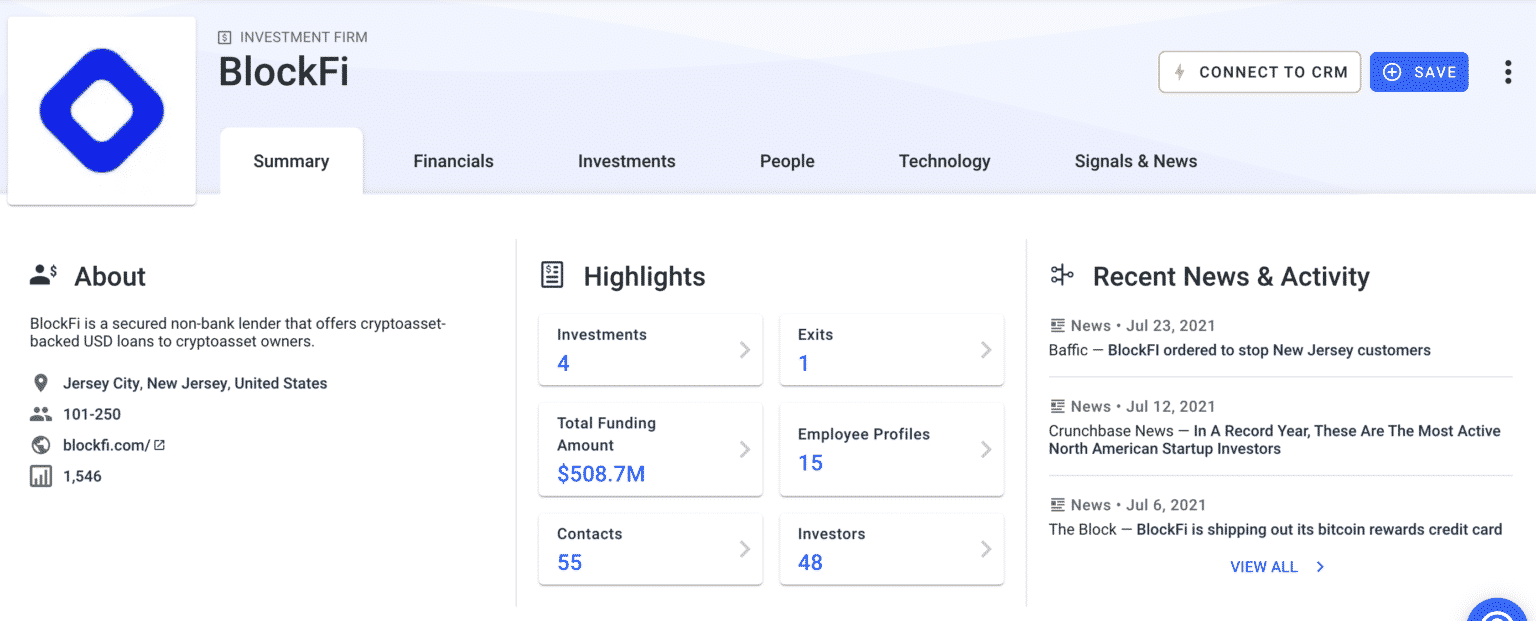1536x621 pixels.
Task: Open the 101-250 employee count link
Action: 92,414
